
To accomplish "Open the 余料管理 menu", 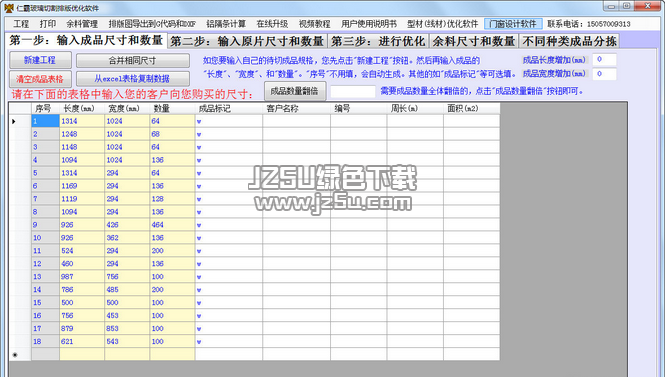I will tap(82, 24).
